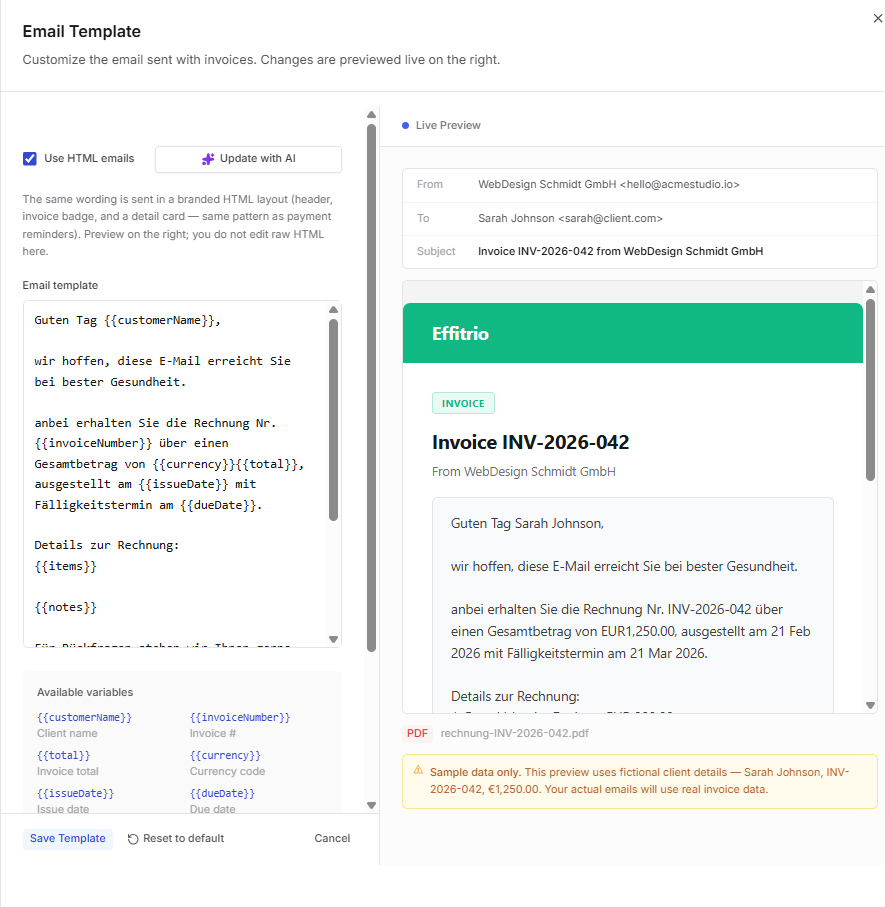Click the 'Live Preview' label

pos(448,126)
